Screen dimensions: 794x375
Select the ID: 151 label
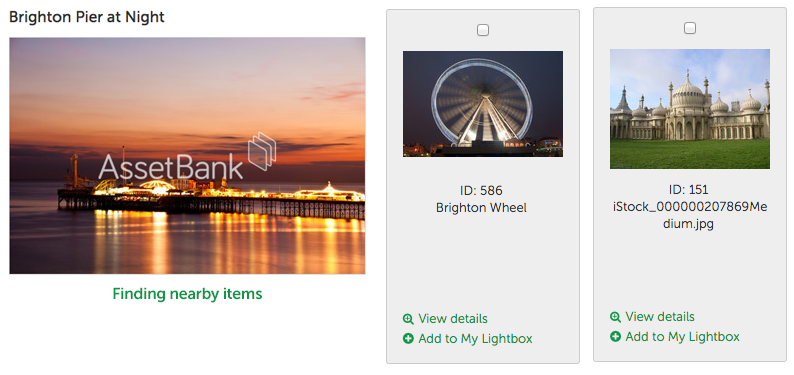[x=688, y=190]
